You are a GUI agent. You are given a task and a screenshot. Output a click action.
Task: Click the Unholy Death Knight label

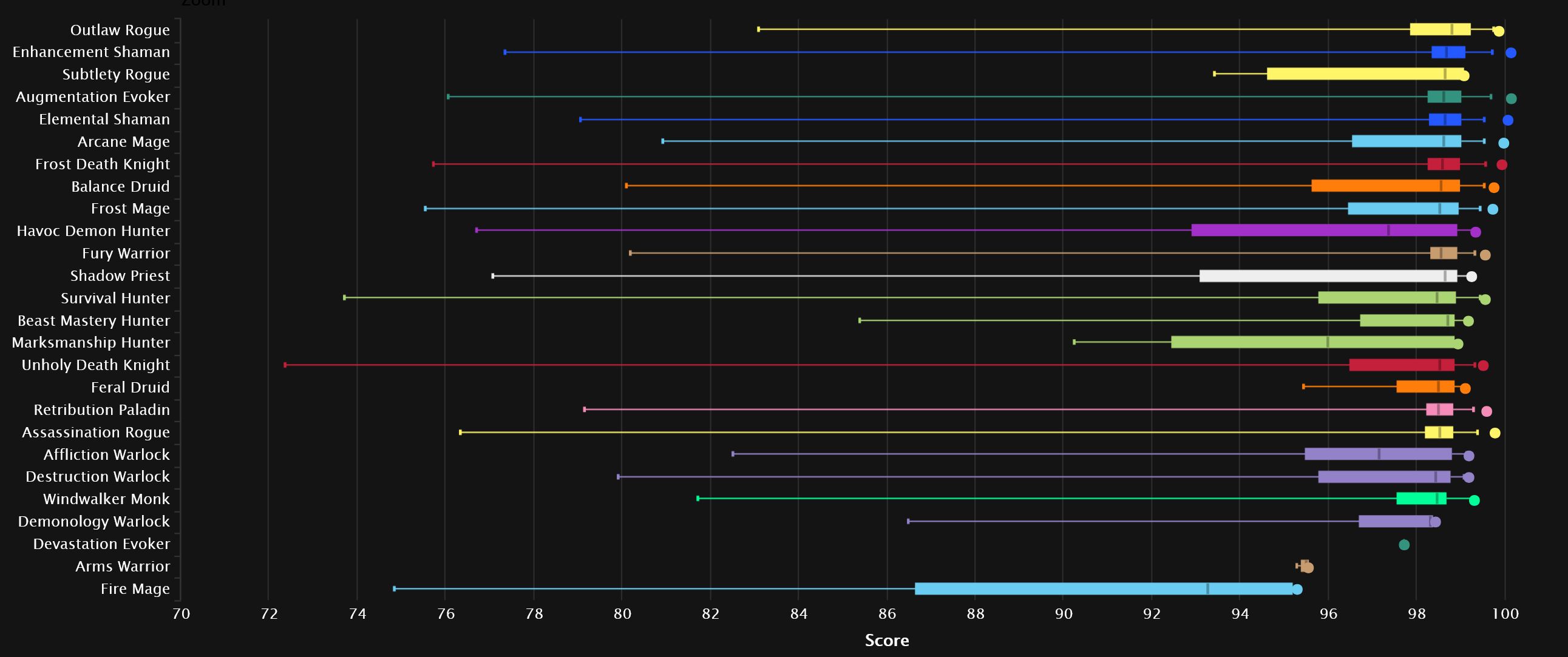click(x=95, y=365)
